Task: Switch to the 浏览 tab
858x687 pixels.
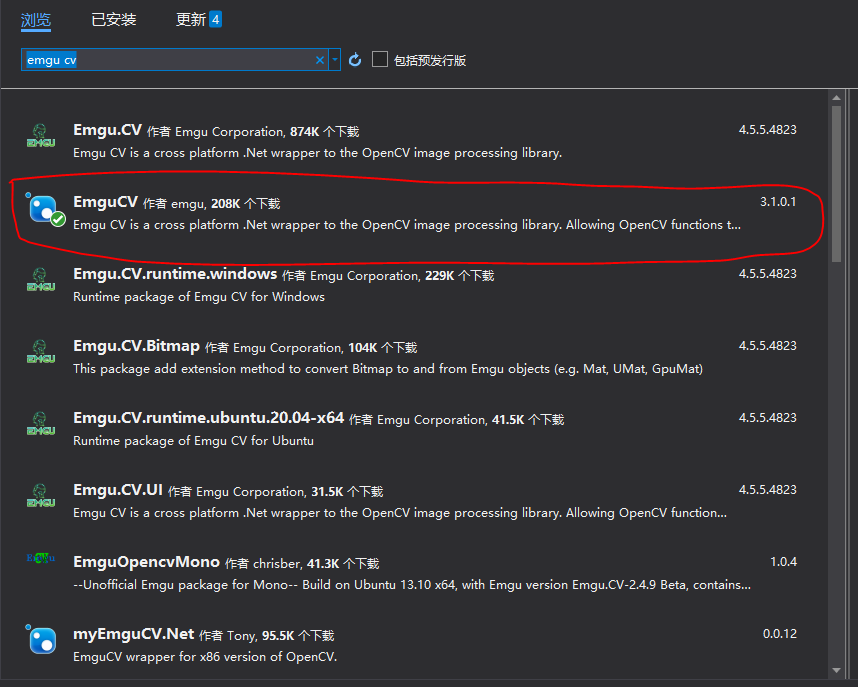Action: click(x=36, y=20)
